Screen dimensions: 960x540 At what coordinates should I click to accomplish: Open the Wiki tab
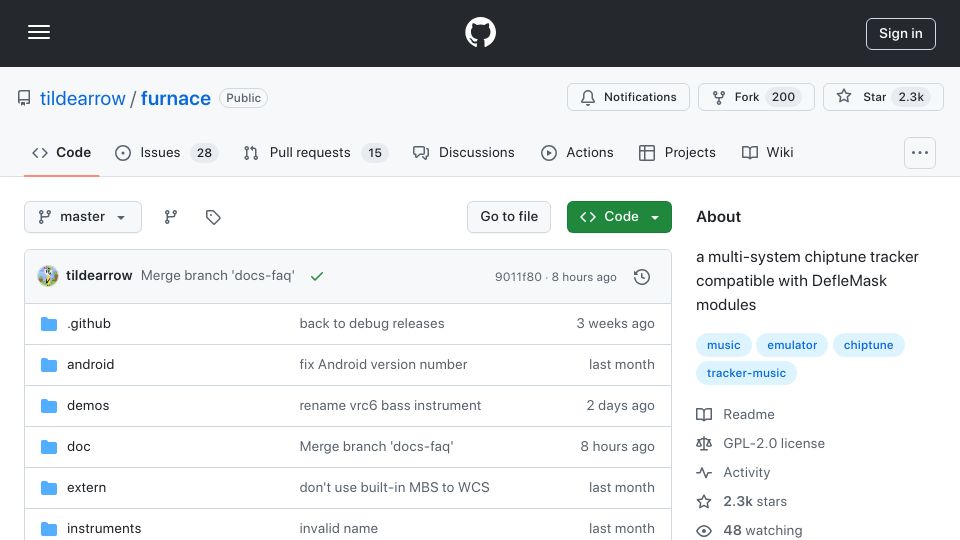[x=767, y=152]
